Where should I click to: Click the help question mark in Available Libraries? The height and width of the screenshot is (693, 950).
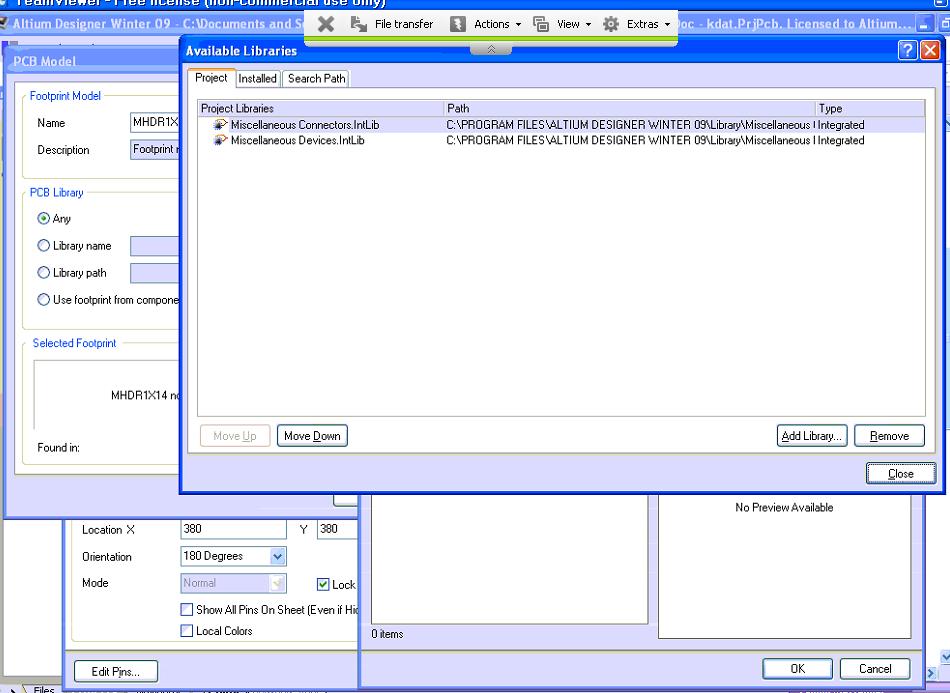(907, 50)
